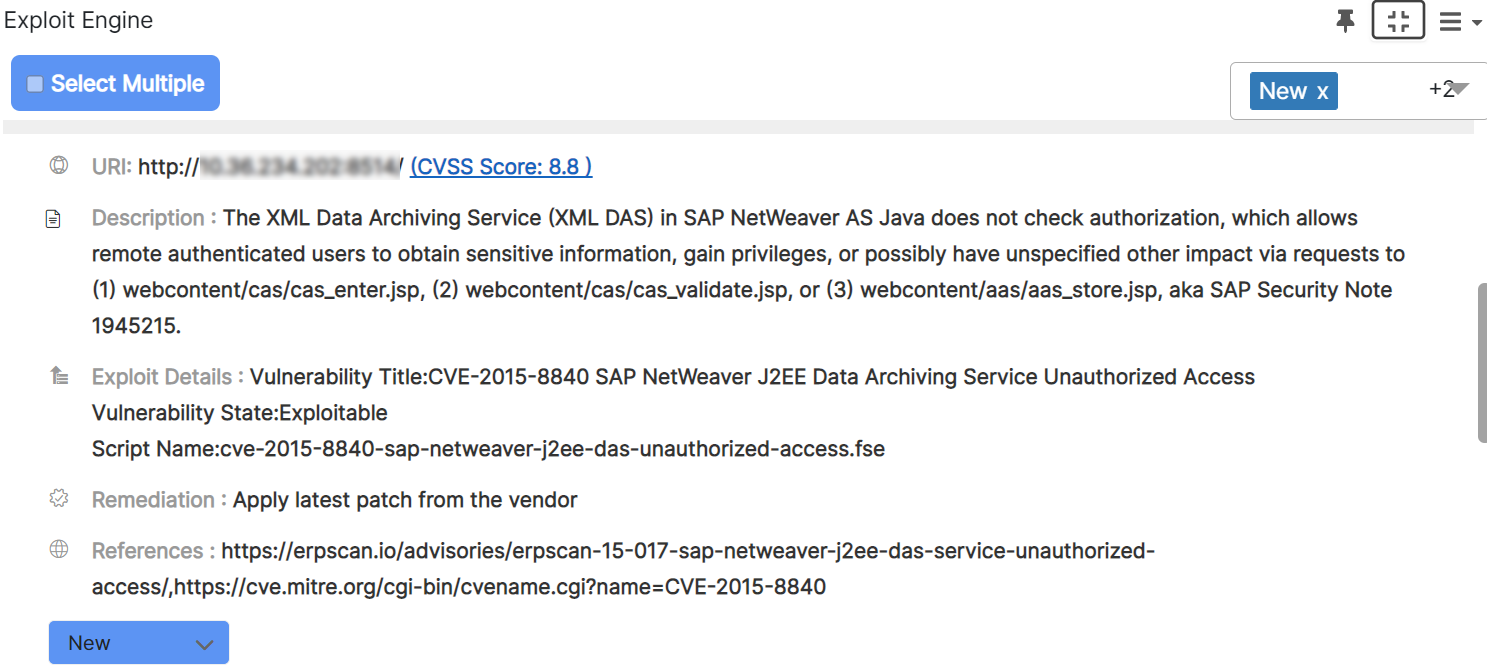
Task: Click the Remediation badge icon
Action: click(59, 498)
